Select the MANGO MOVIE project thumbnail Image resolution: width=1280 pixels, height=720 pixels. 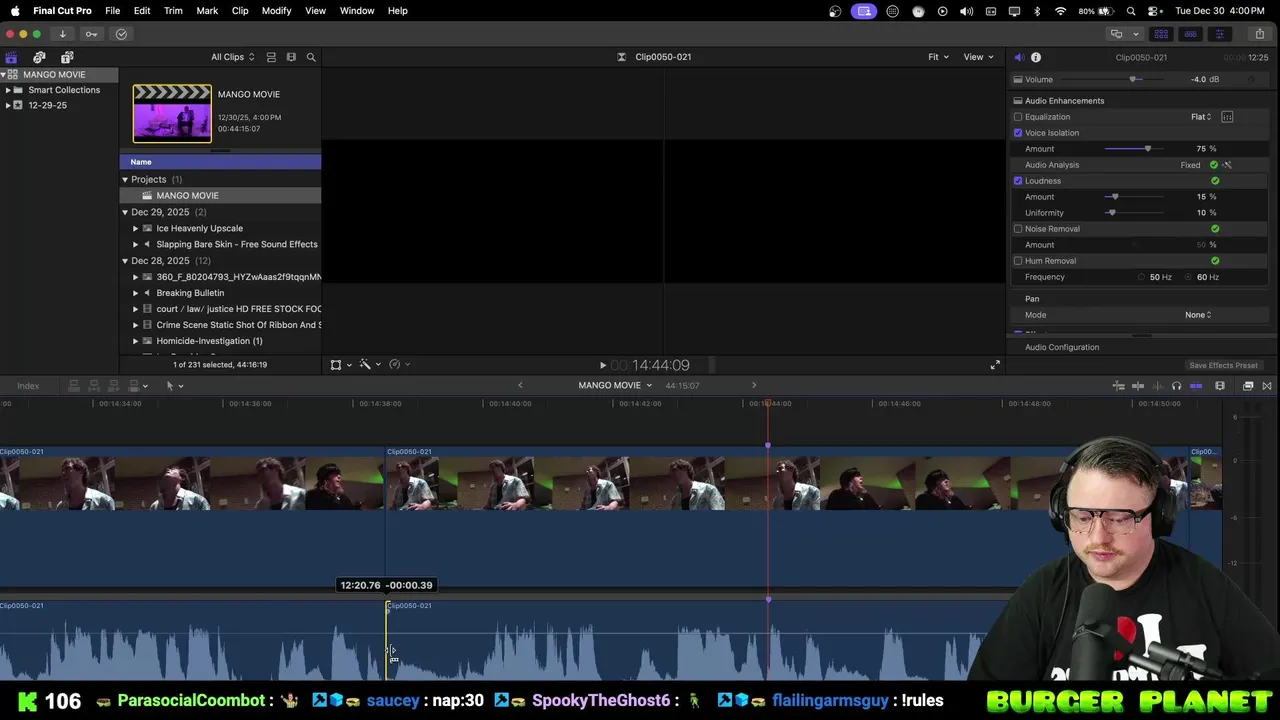172,114
